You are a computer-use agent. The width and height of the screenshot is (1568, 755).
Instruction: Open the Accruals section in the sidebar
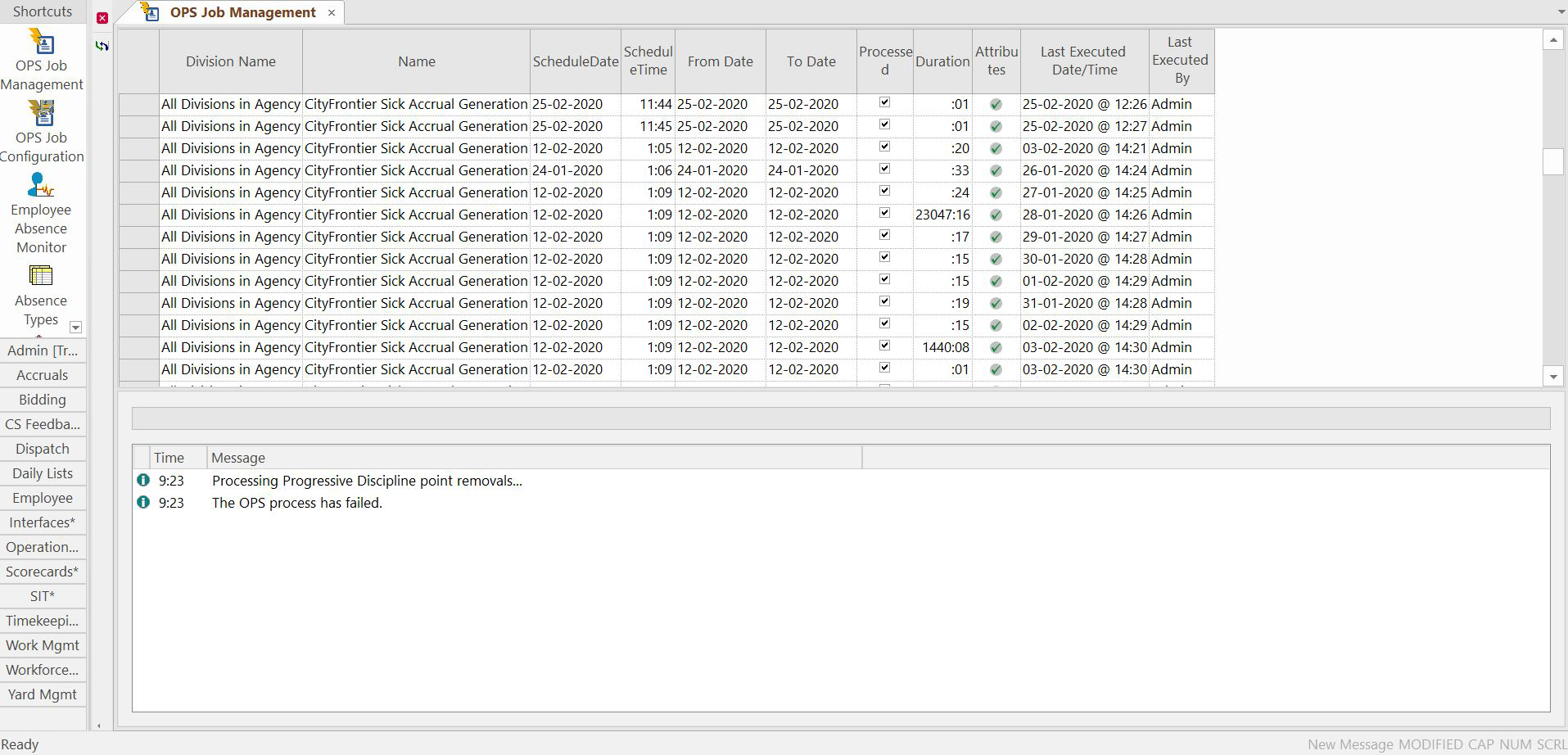(42, 375)
